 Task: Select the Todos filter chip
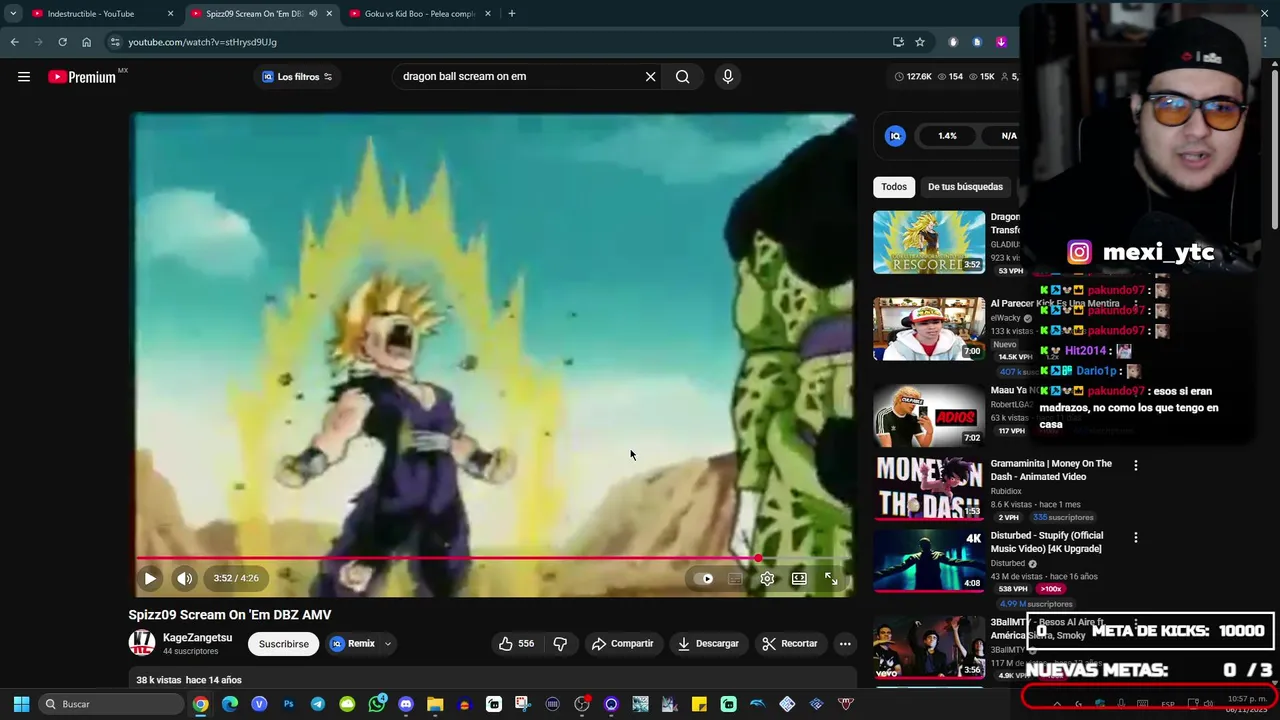pyautogui.click(x=894, y=187)
